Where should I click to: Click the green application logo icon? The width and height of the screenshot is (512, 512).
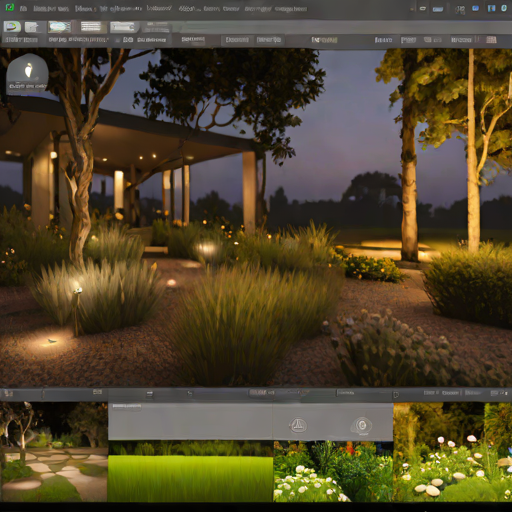coord(10,7)
